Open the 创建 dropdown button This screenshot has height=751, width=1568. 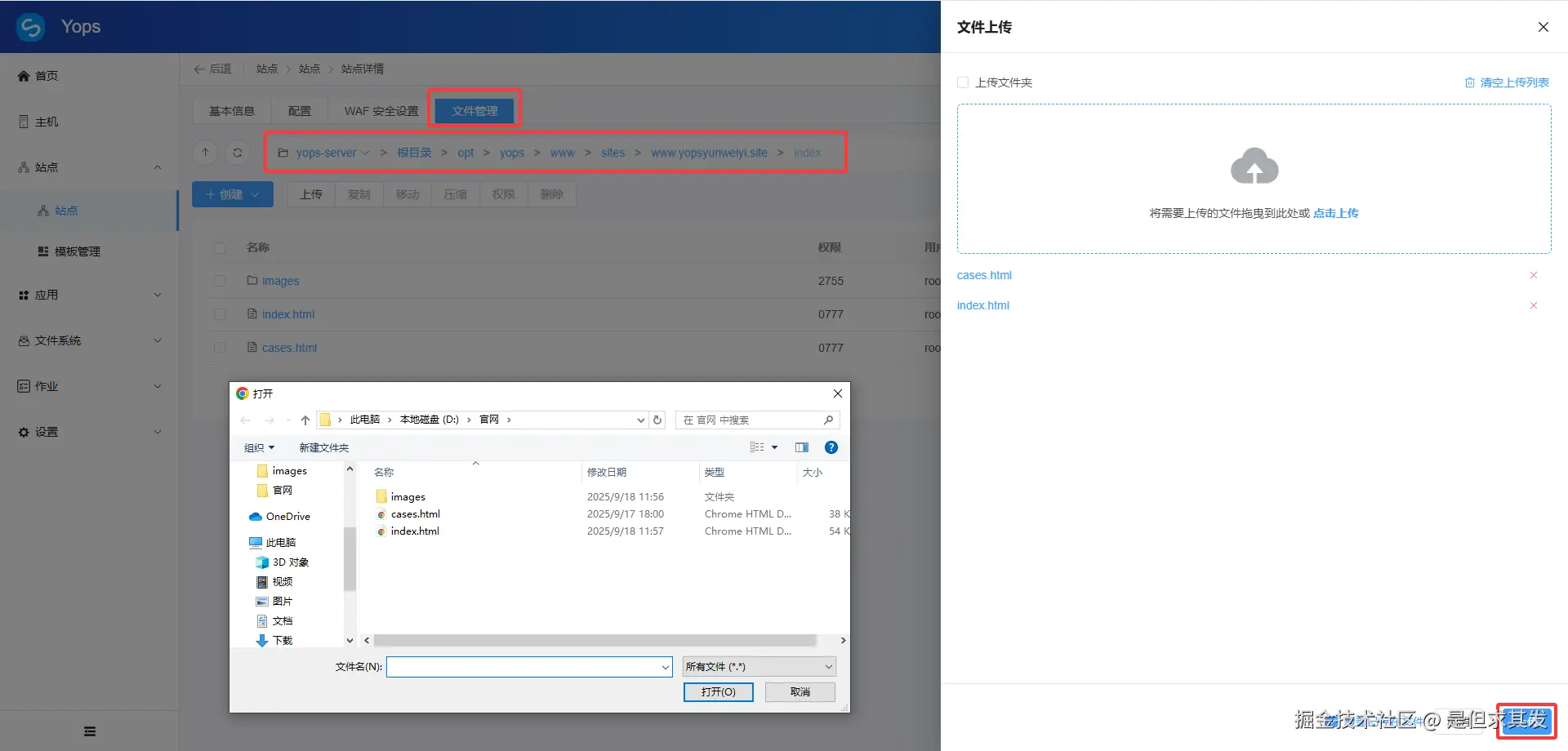pos(233,194)
